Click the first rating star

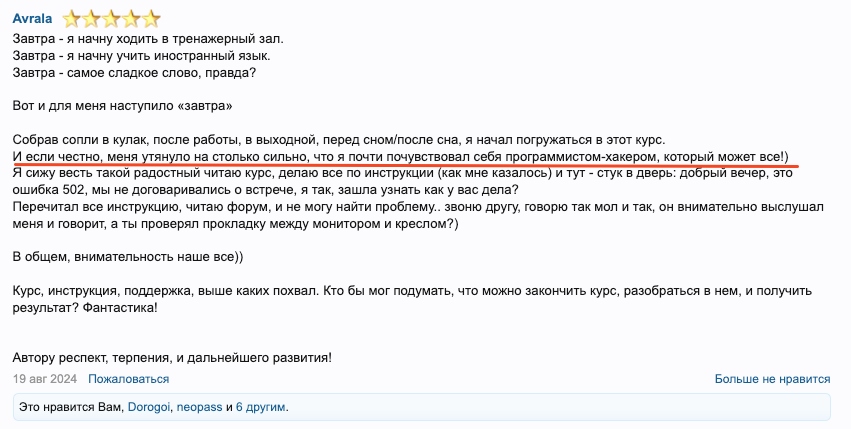pos(71,20)
